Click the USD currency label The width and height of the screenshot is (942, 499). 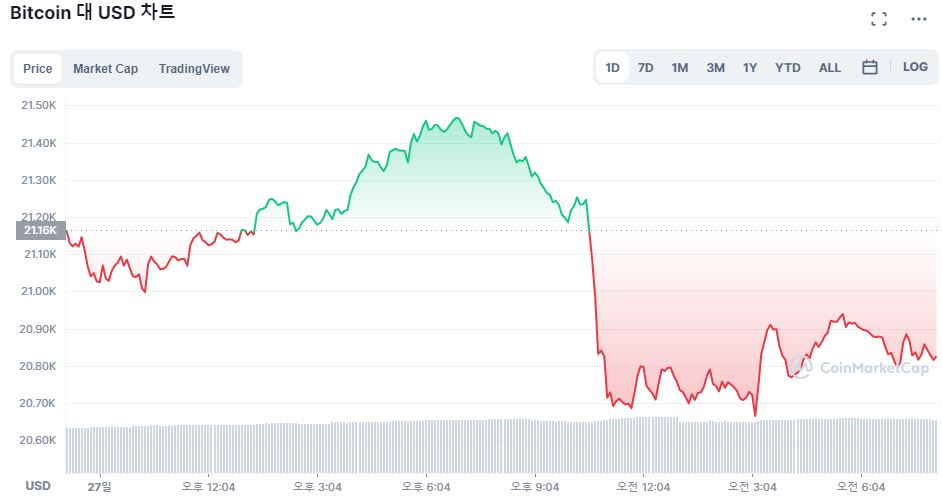38,486
